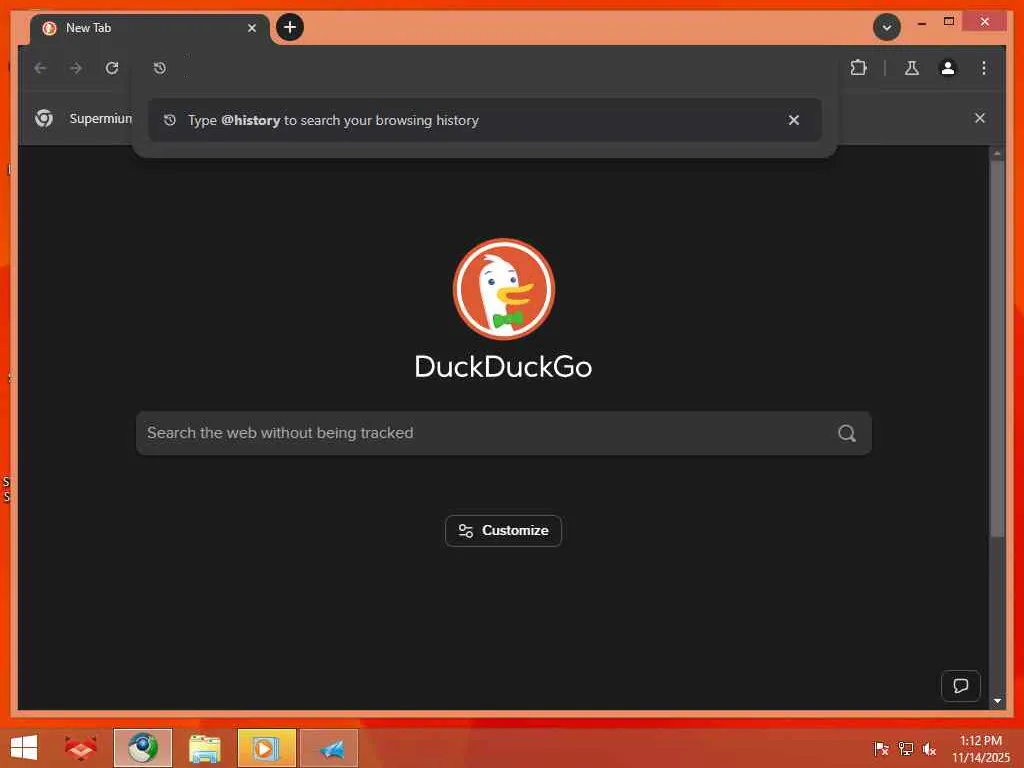Image resolution: width=1024 pixels, height=768 pixels.
Task: Open the three-dot browser menu
Action: [984, 68]
